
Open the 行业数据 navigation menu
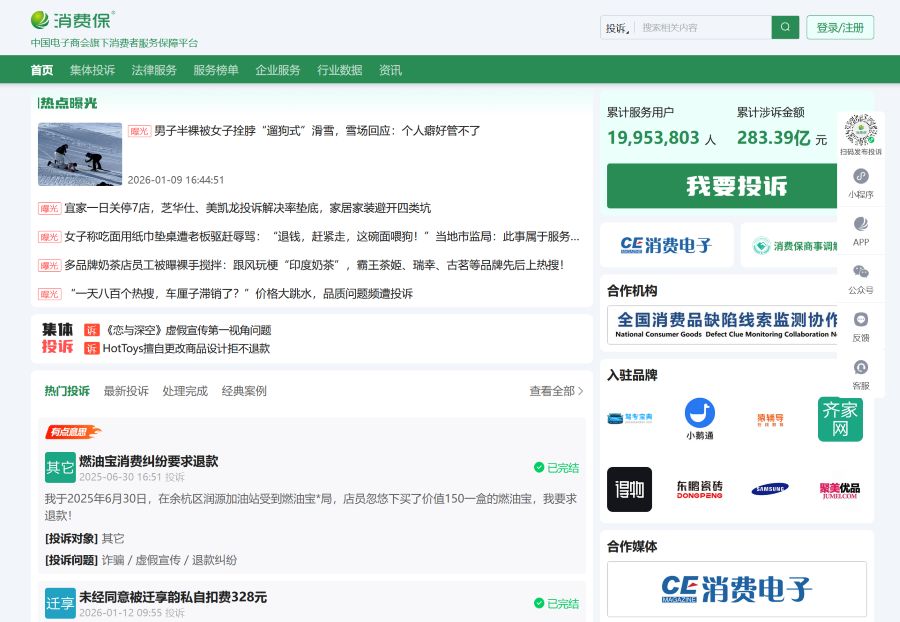click(340, 70)
